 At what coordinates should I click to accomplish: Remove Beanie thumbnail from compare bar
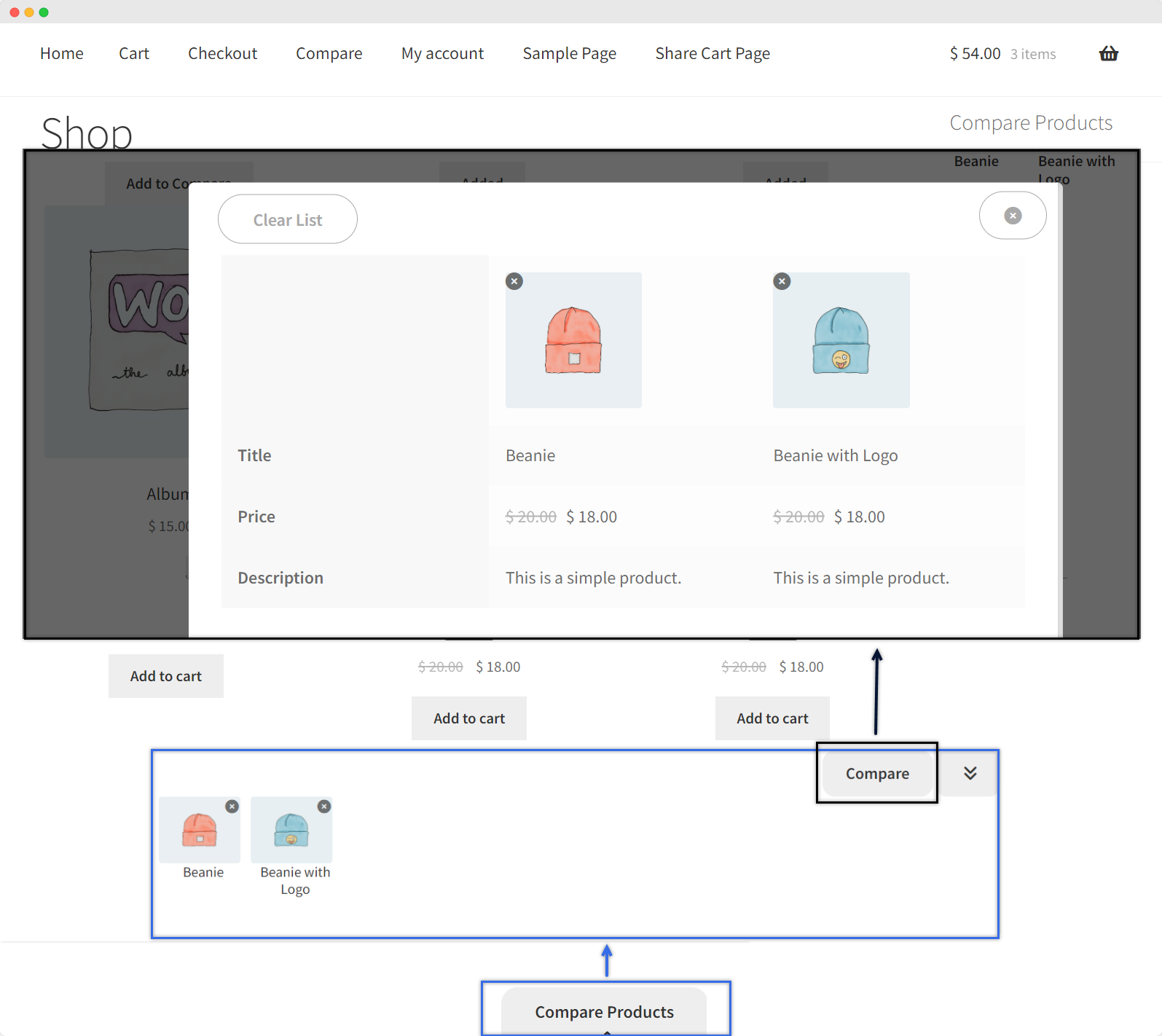(x=232, y=807)
